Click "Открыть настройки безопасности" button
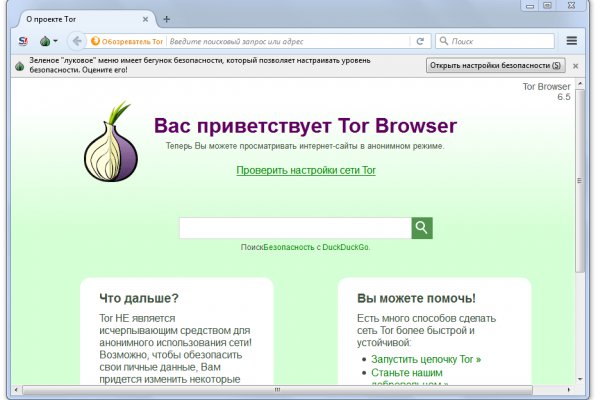 pos(496,65)
